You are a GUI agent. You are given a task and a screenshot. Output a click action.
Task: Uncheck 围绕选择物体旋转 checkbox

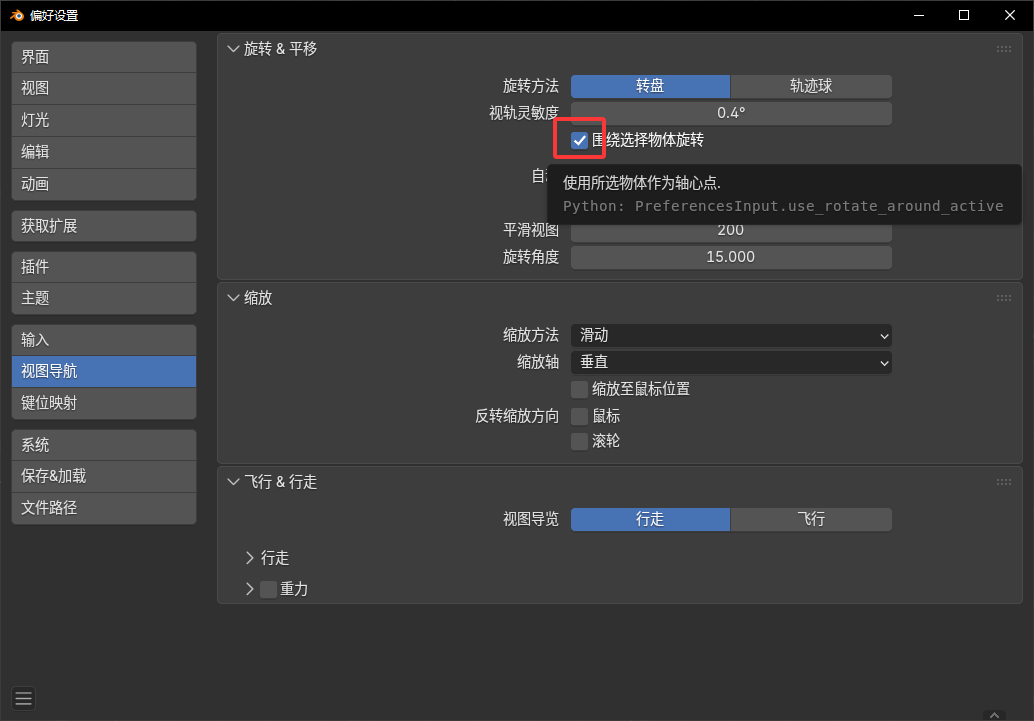point(580,140)
